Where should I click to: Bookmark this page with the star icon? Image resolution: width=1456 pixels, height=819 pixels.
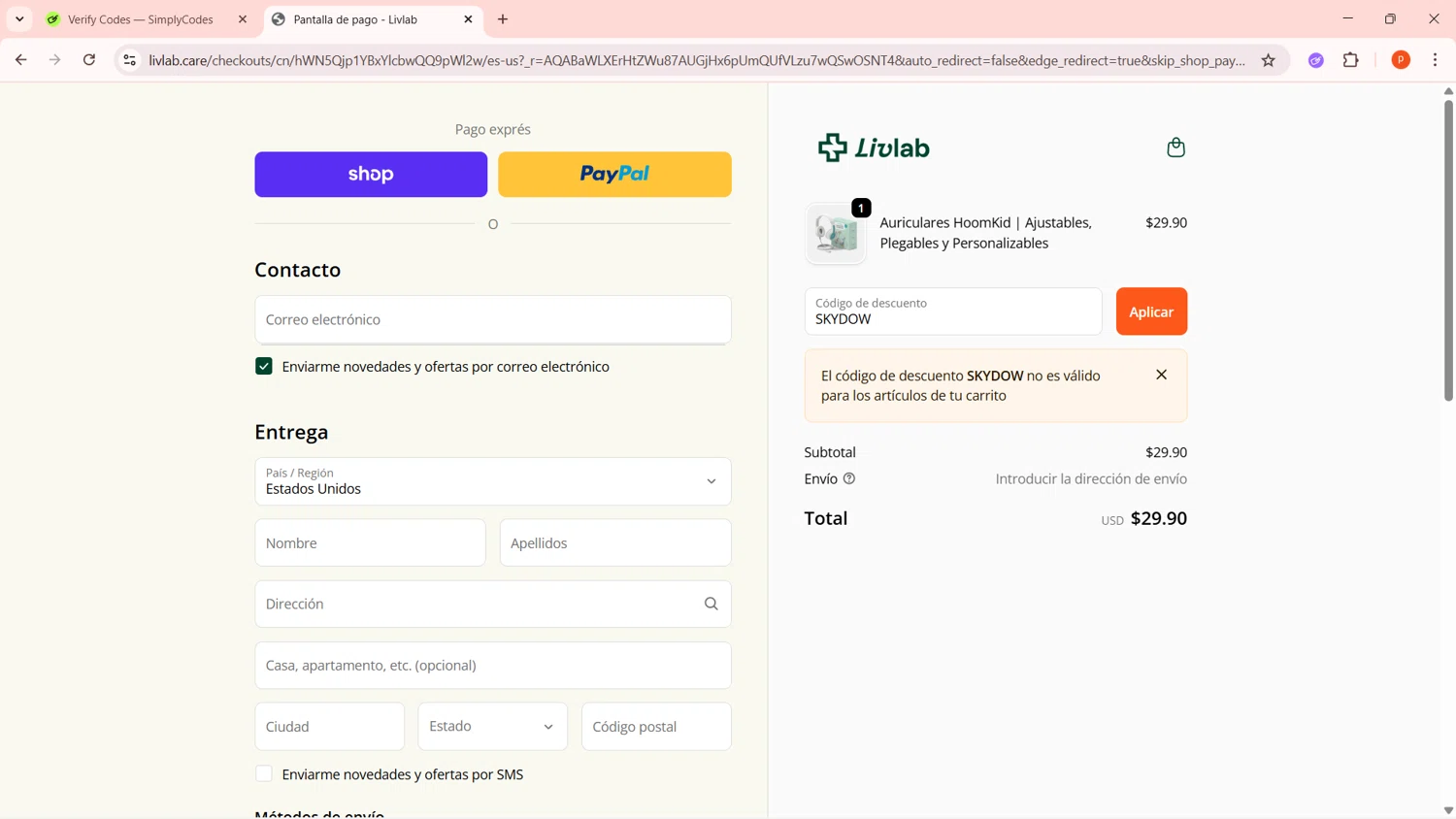pos(1268,60)
